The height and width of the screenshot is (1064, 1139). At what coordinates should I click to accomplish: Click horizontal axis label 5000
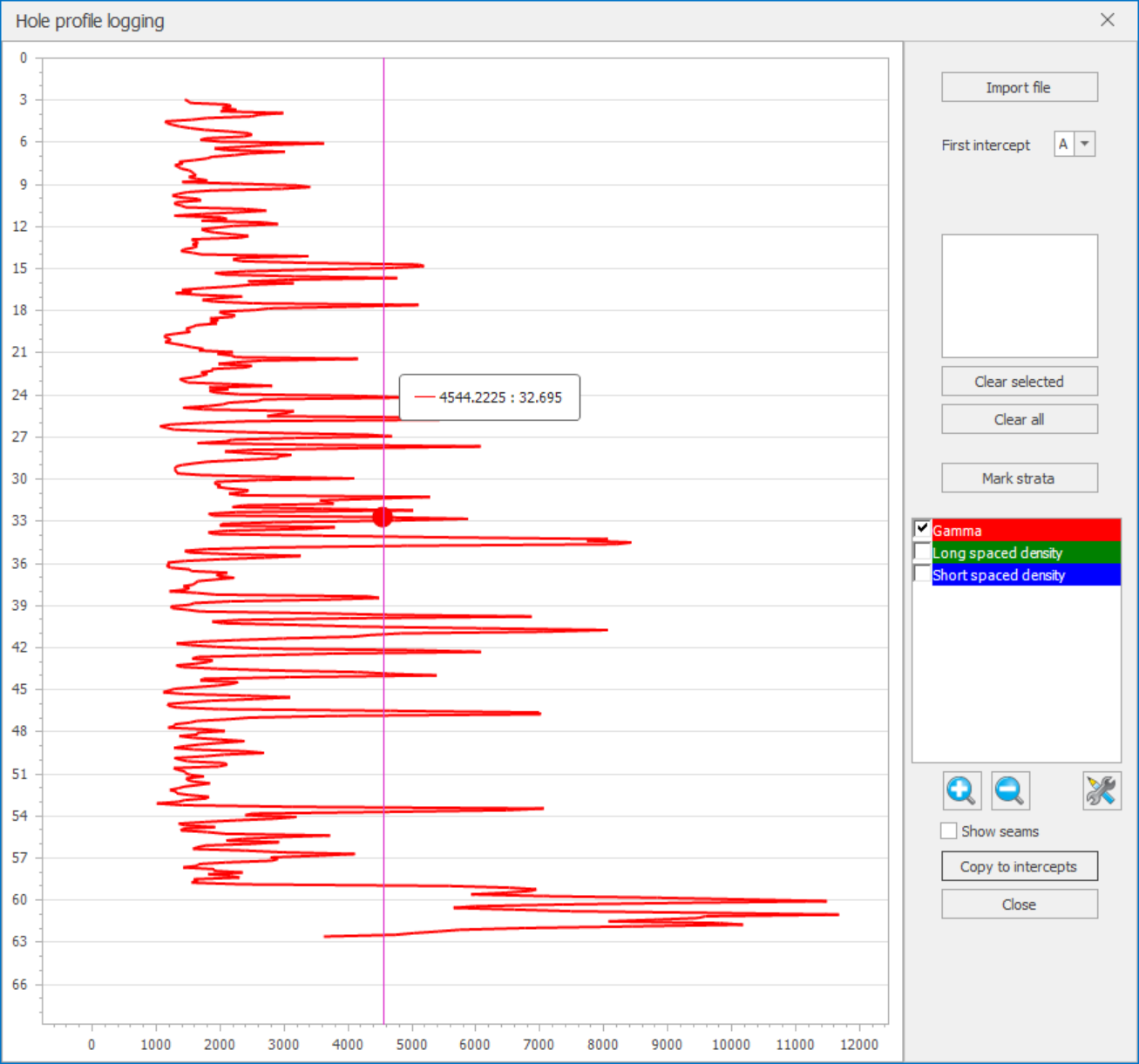pos(411,1044)
